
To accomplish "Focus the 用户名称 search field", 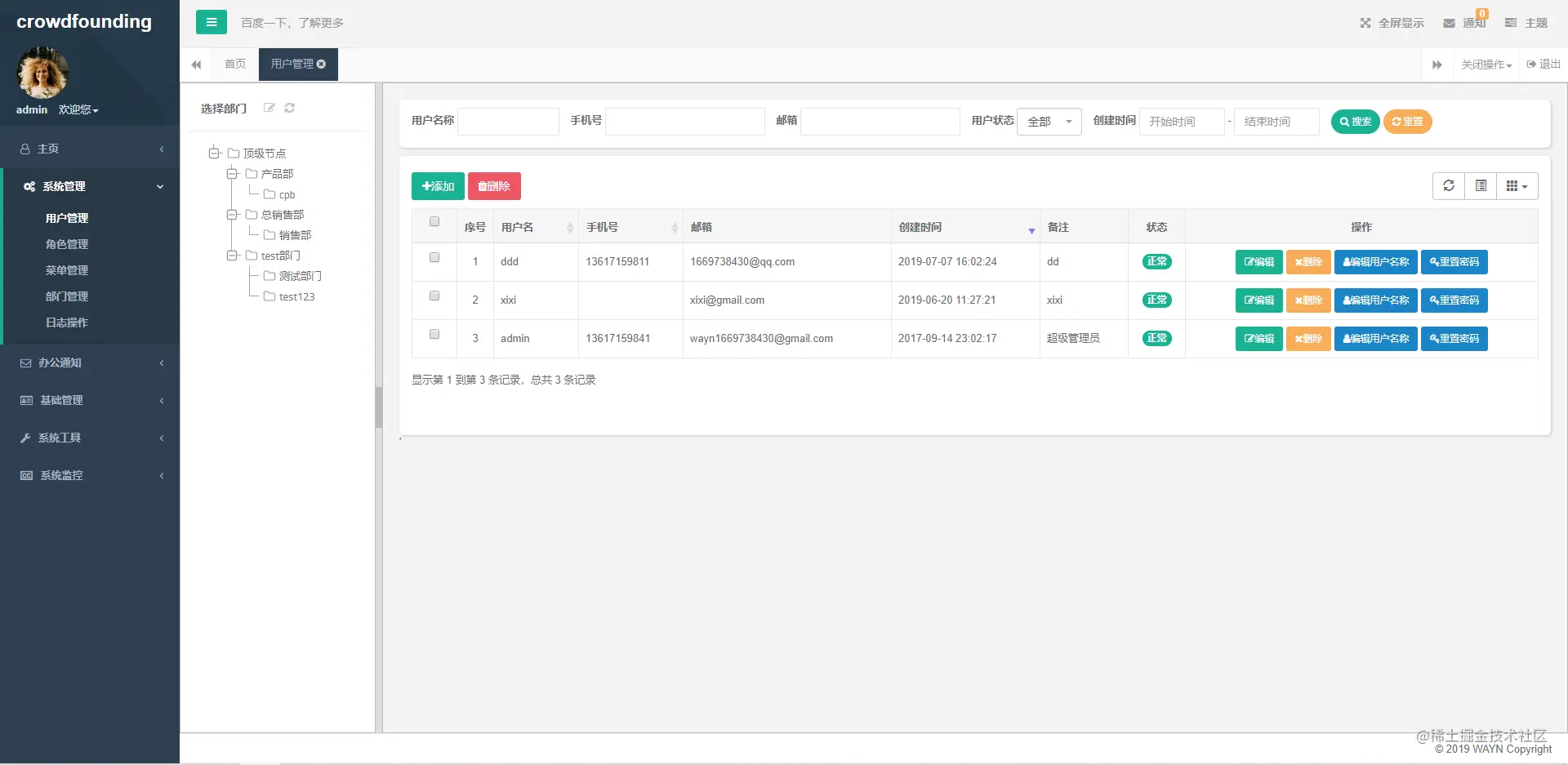I will pyautogui.click(x=508, y=121).
